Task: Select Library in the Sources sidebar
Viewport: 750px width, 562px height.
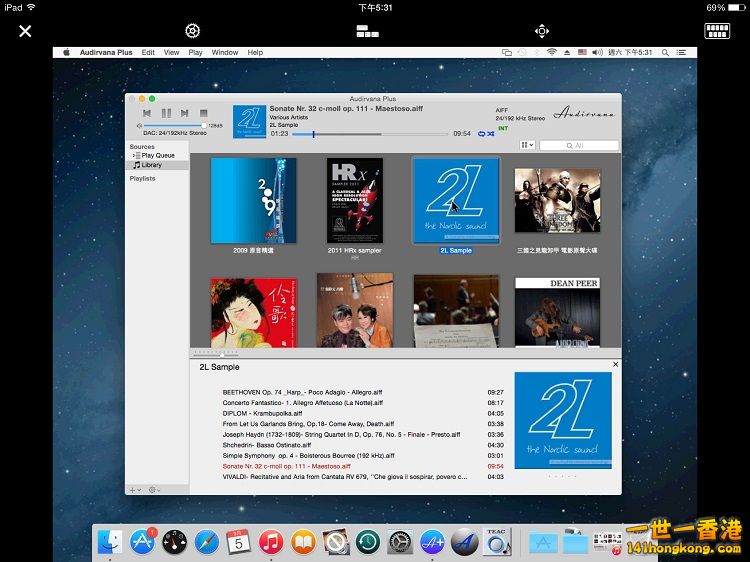Action: tap(151, 165)
